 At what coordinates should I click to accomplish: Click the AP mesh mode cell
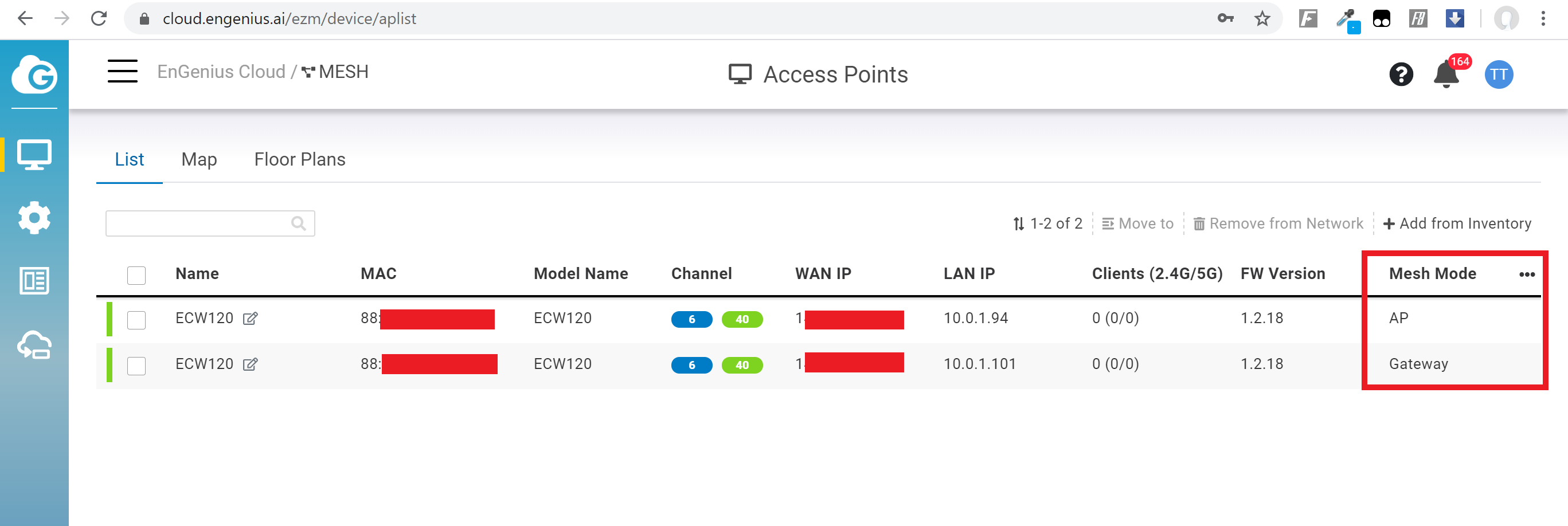coord(1398,318)
